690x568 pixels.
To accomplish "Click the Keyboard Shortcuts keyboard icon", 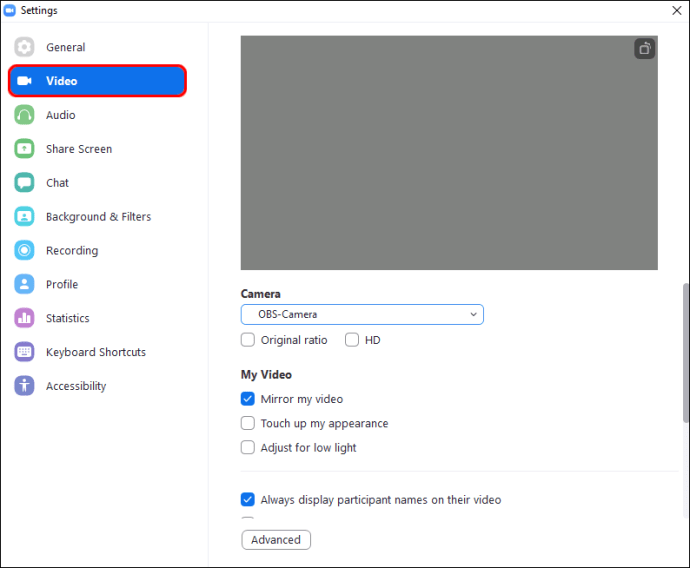I will (x=24, y=352).
